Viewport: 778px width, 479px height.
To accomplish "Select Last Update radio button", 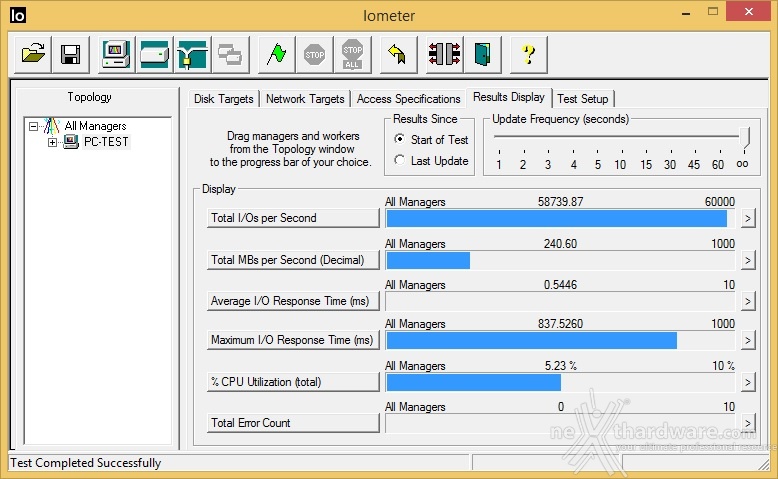I will click(399, 160).
